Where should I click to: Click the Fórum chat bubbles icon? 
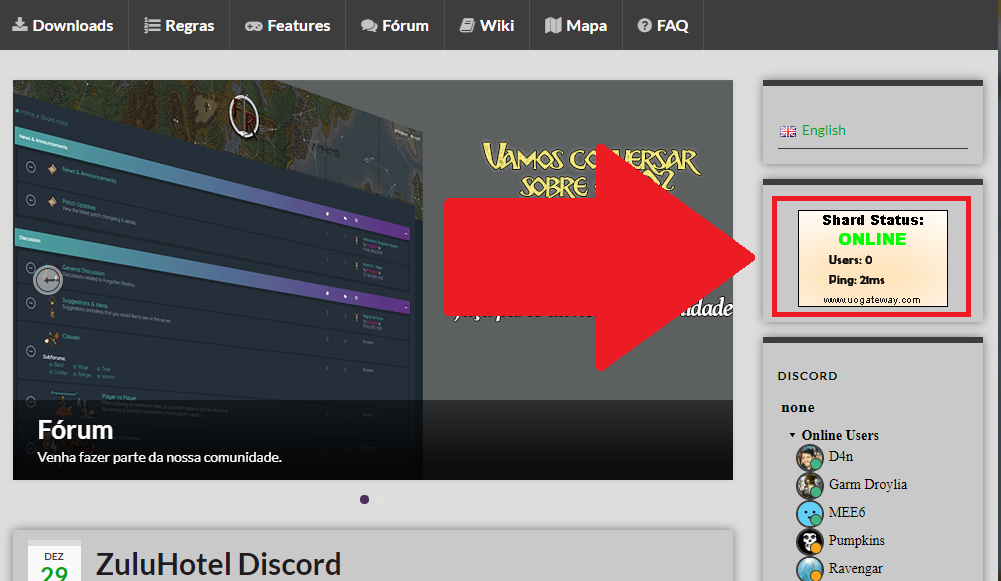pos(369,25)
